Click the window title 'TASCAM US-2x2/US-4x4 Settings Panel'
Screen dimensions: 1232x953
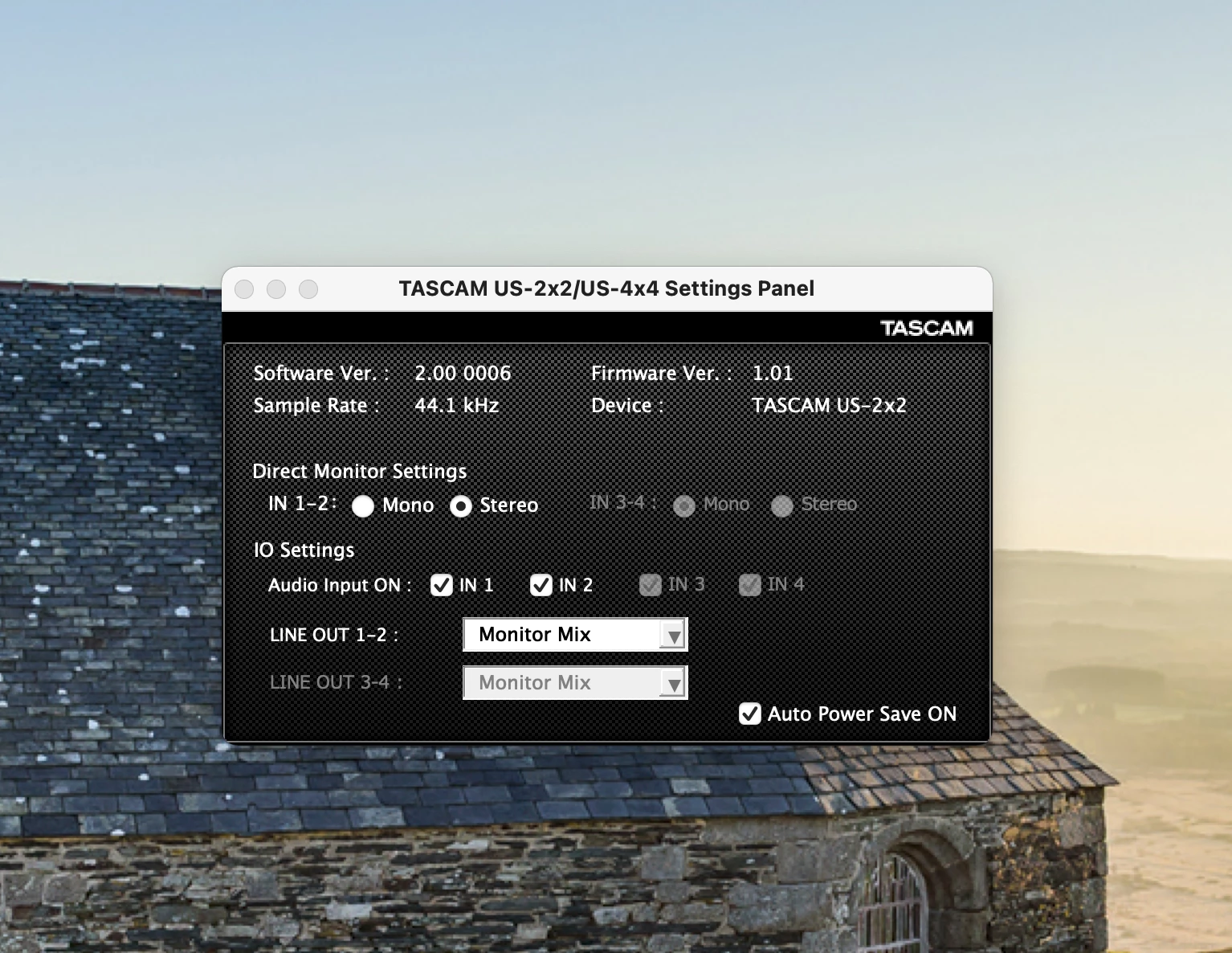(x=606, y=288)
